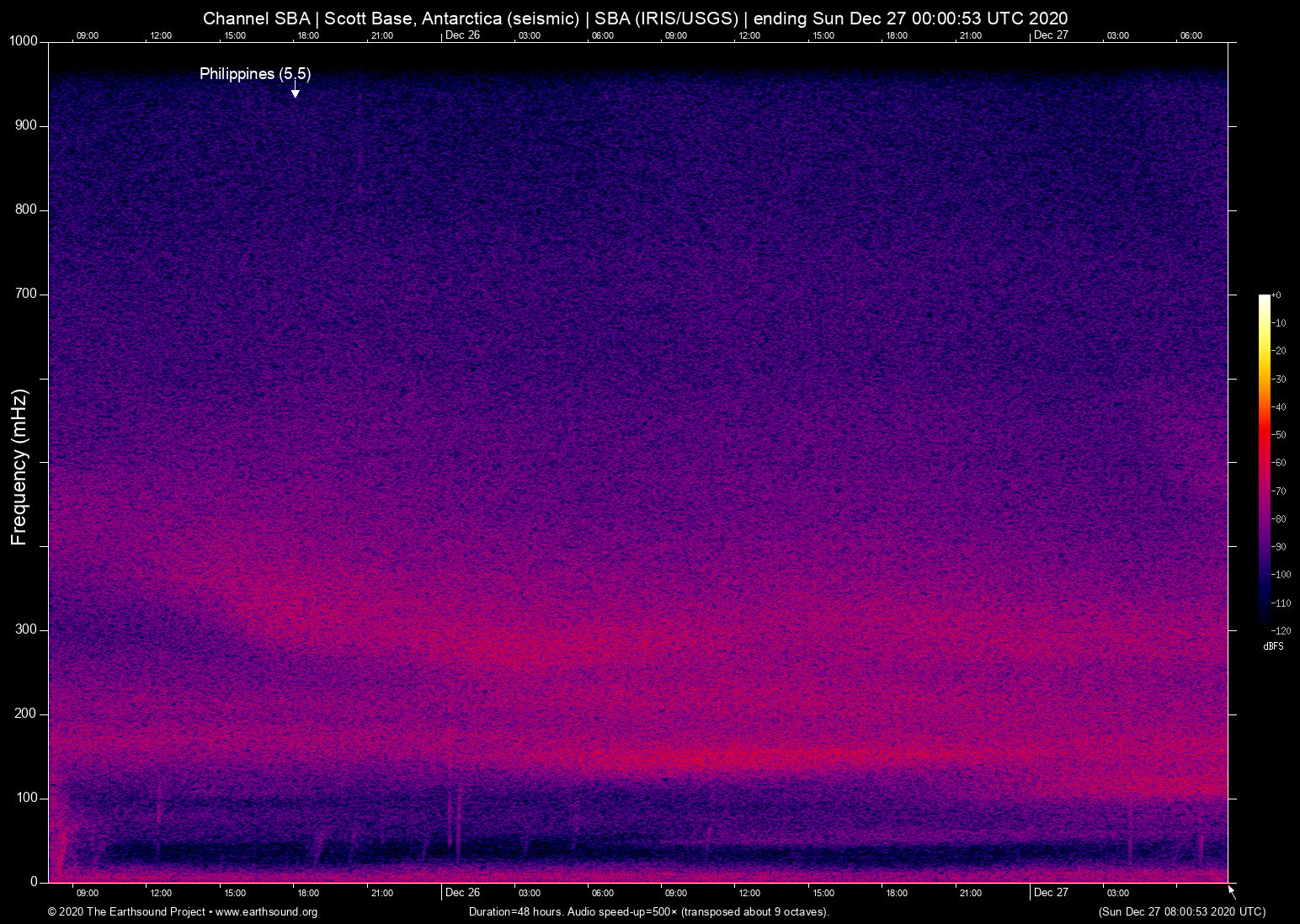Viewport: 1300px width, 924px height.
Task: Select the Philippines (5.5) earthquake annotation
Action: 255,74
